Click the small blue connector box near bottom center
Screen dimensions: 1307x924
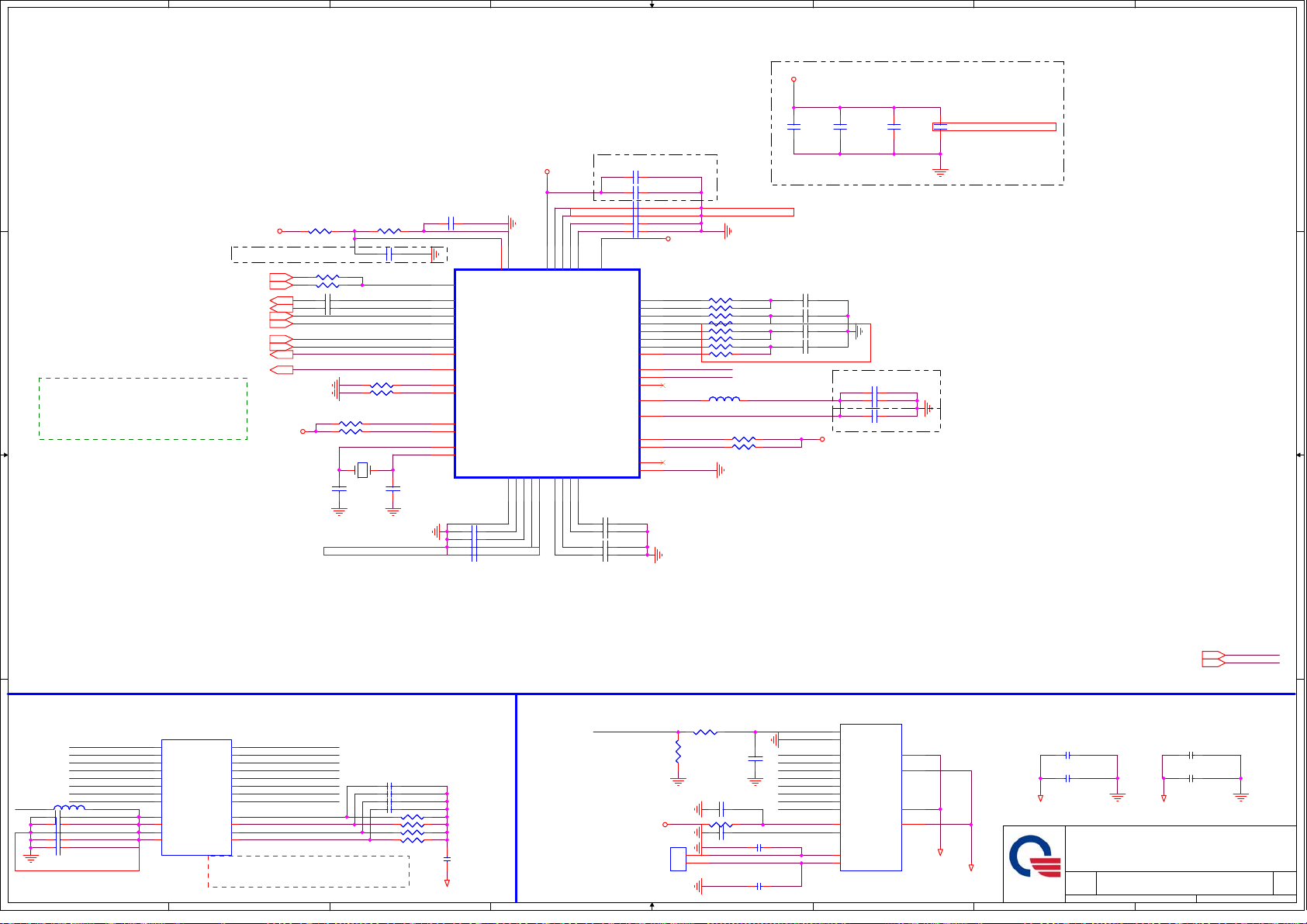coord(678,859)
